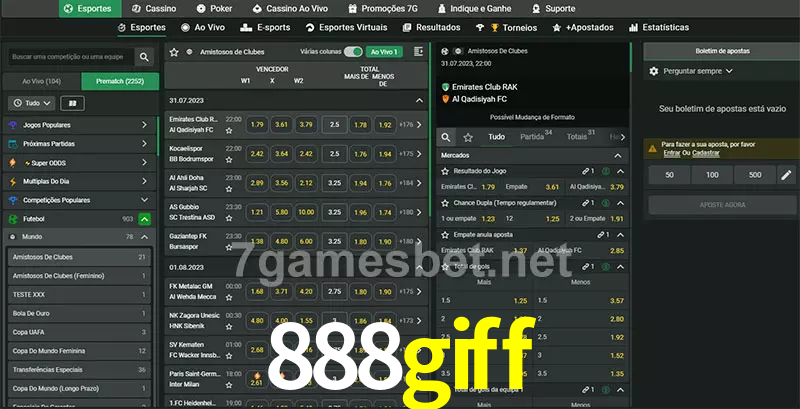Click the Entrar login link
800x409 pixels.
point(671,153)
